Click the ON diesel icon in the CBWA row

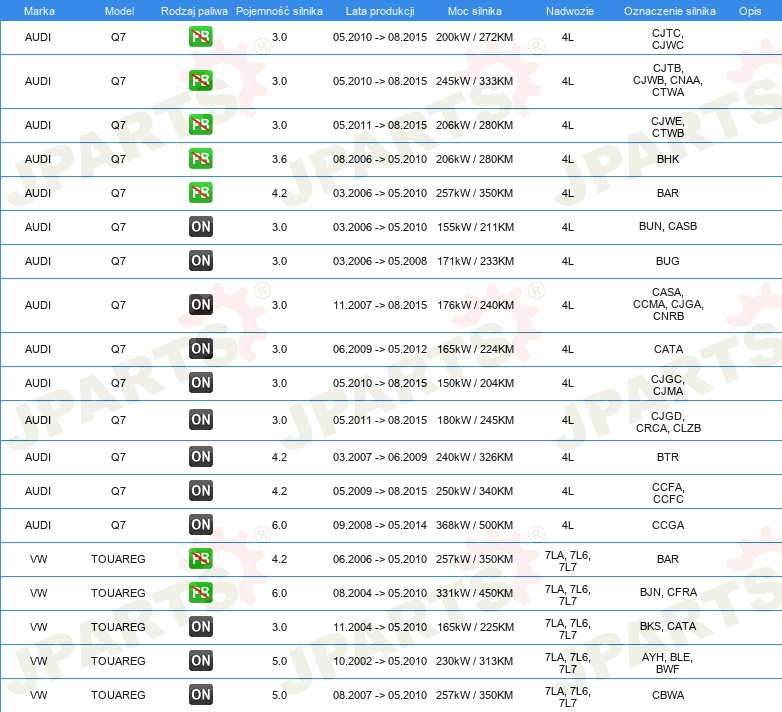pos(200,695)
